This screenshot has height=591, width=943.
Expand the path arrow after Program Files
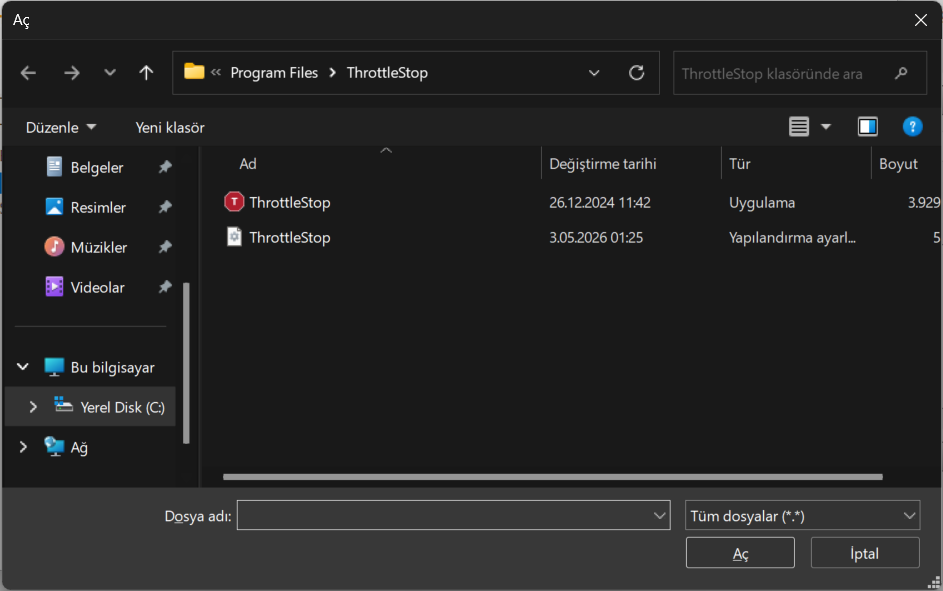332,73
